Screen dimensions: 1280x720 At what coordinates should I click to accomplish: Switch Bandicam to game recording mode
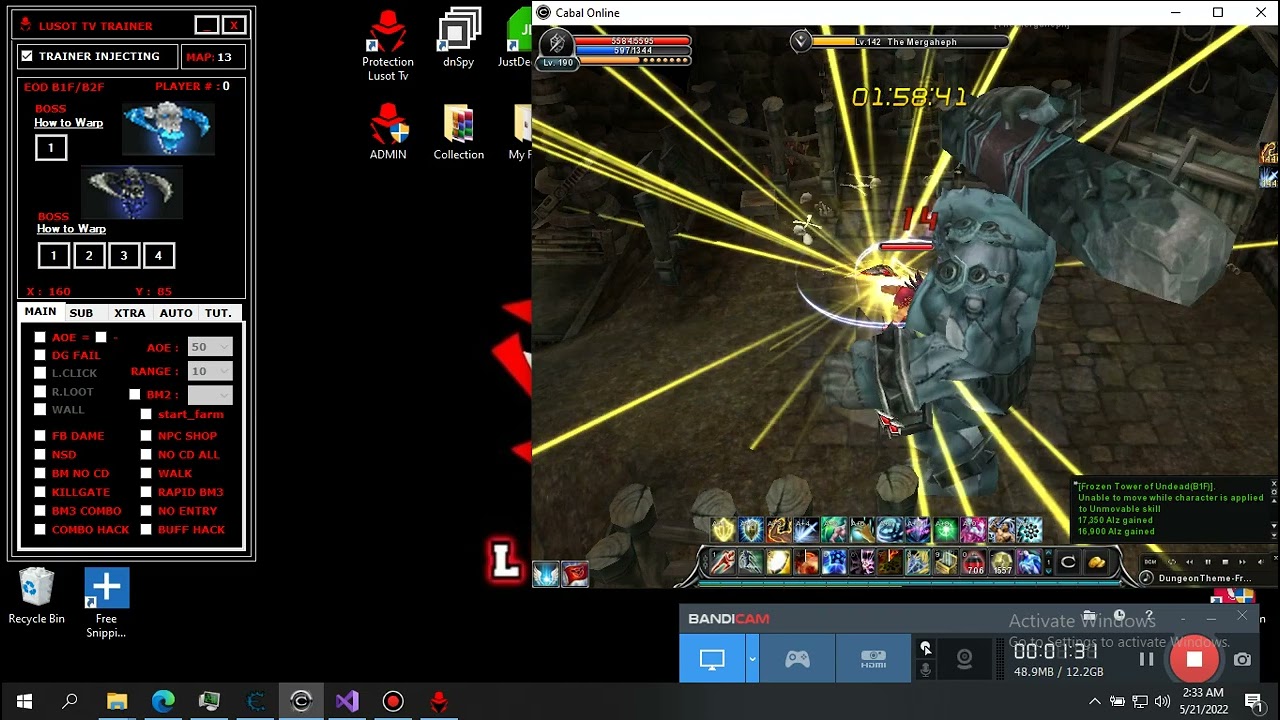click(x=797, y=660)
